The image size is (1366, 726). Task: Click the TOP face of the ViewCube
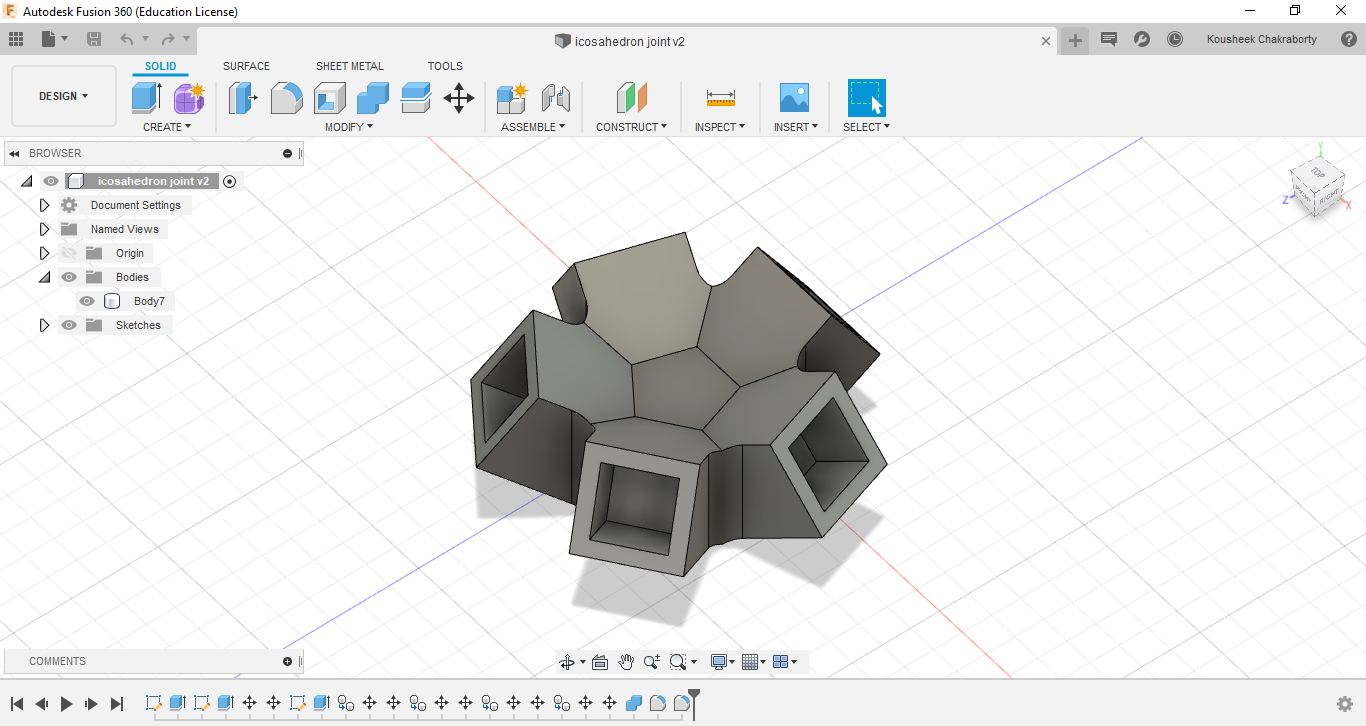click(1317, 174)
